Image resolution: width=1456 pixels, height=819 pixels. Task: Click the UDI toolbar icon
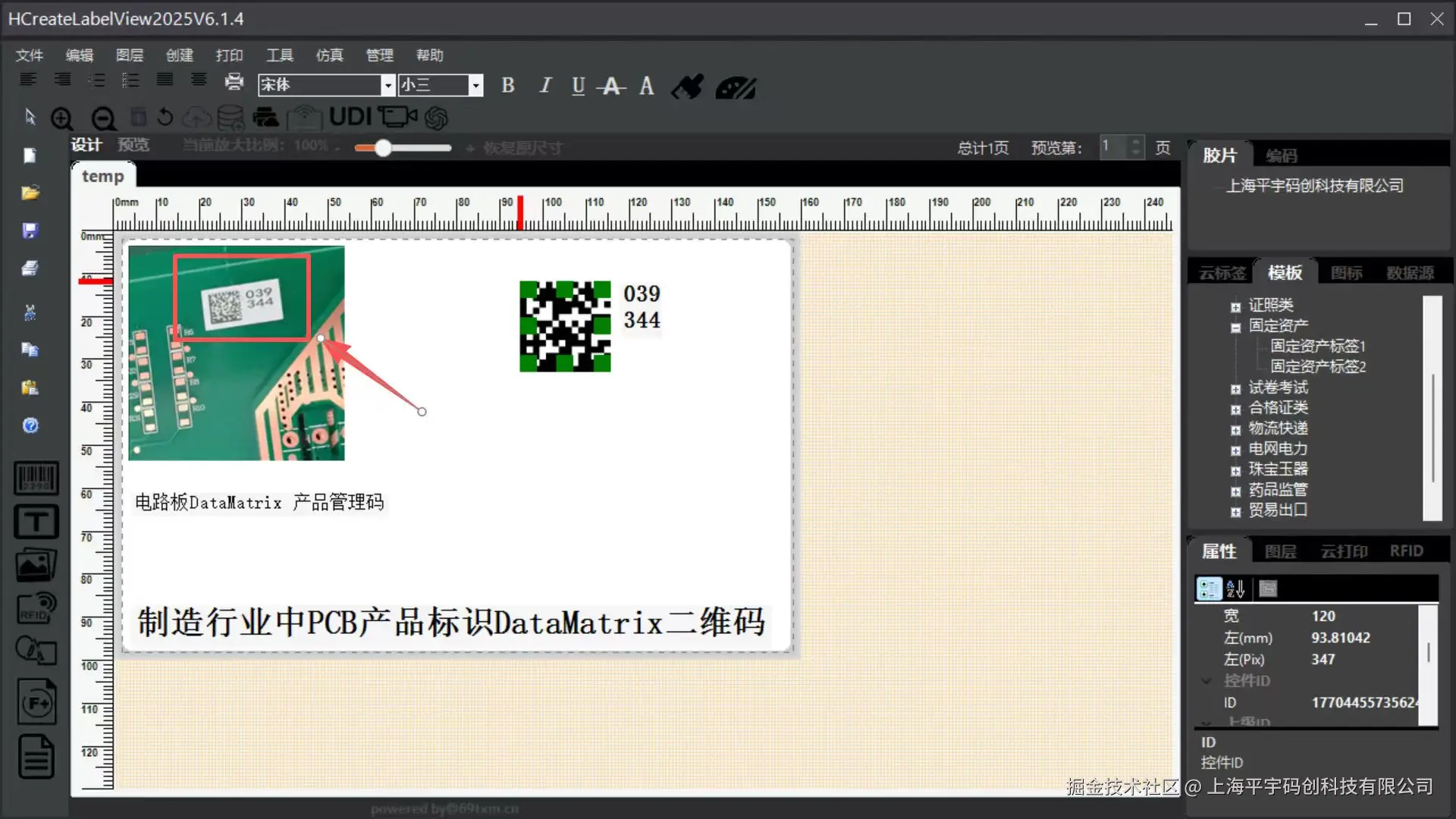[350, 117]
